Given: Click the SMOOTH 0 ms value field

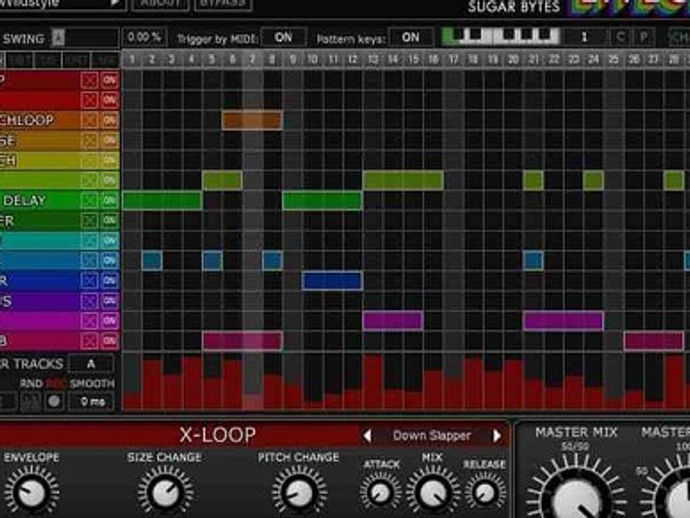Looking at the screenshot, I should pyautogui.click(x=92, y=401).
